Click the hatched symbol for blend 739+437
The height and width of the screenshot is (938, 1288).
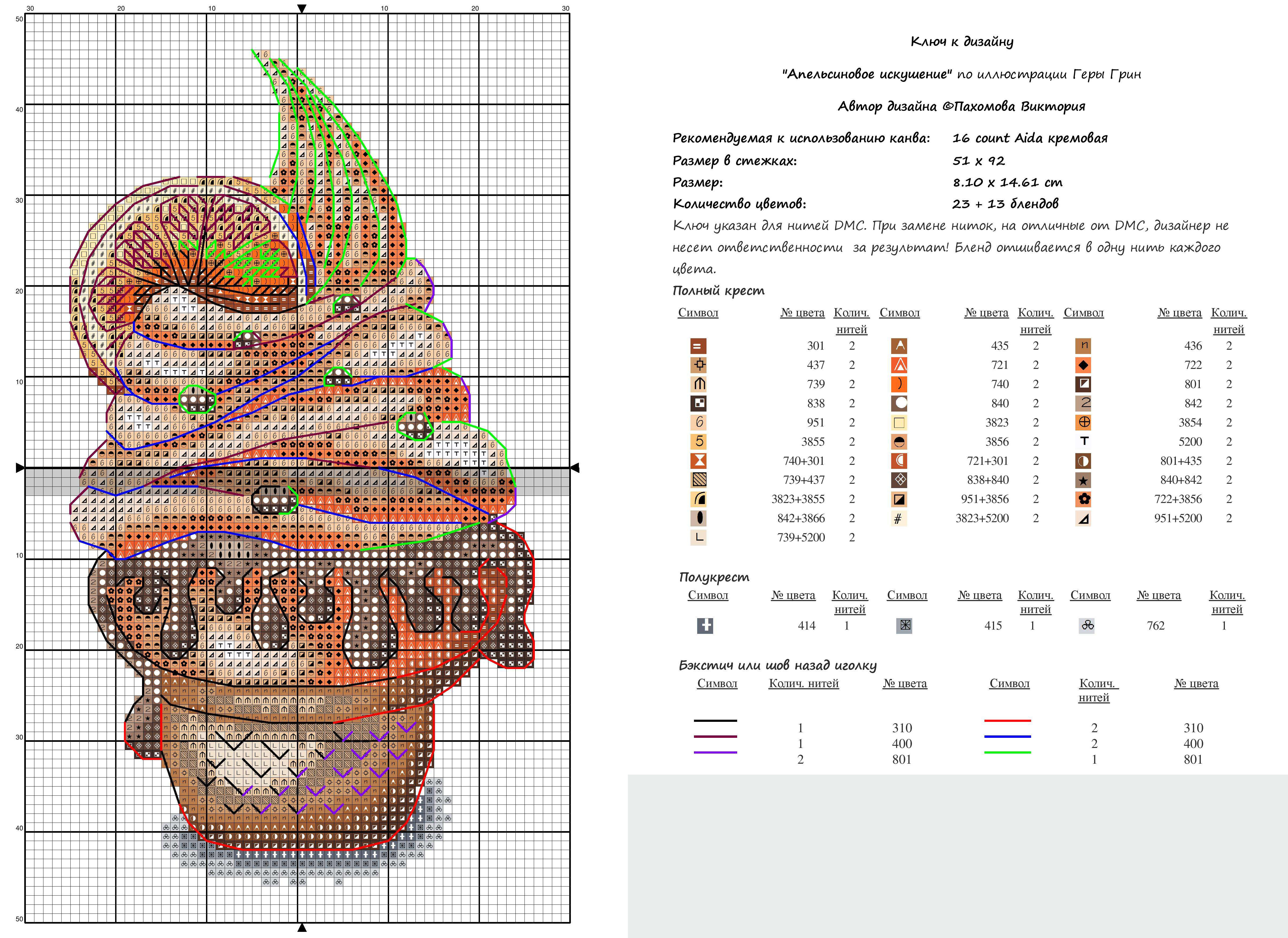(x=698, y=480)
